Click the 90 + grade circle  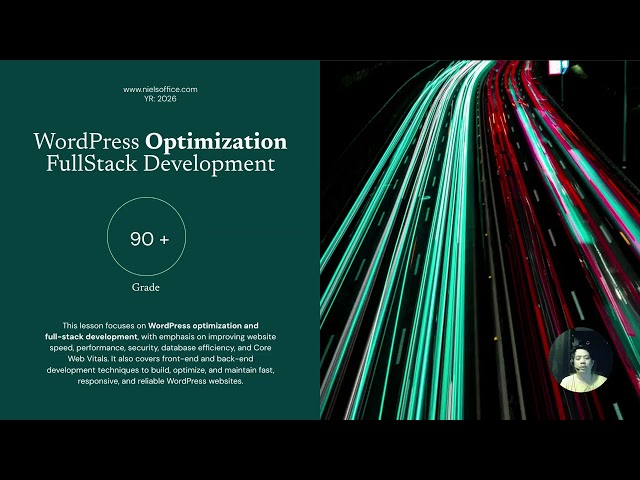pos(147,237)
